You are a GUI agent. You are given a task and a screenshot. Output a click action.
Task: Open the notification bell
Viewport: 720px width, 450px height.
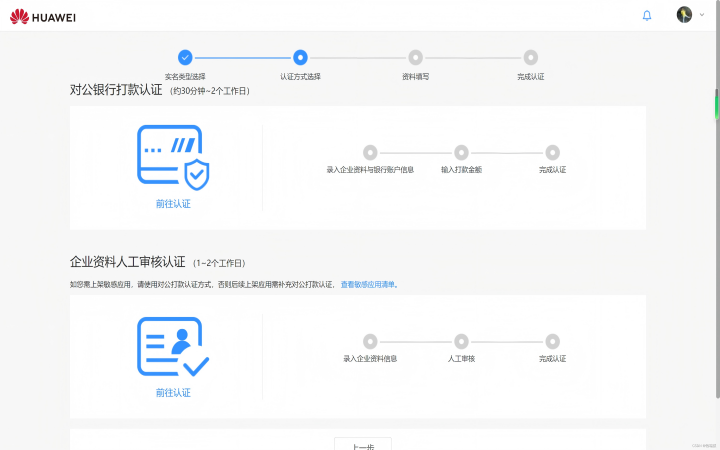click(647, 16)
